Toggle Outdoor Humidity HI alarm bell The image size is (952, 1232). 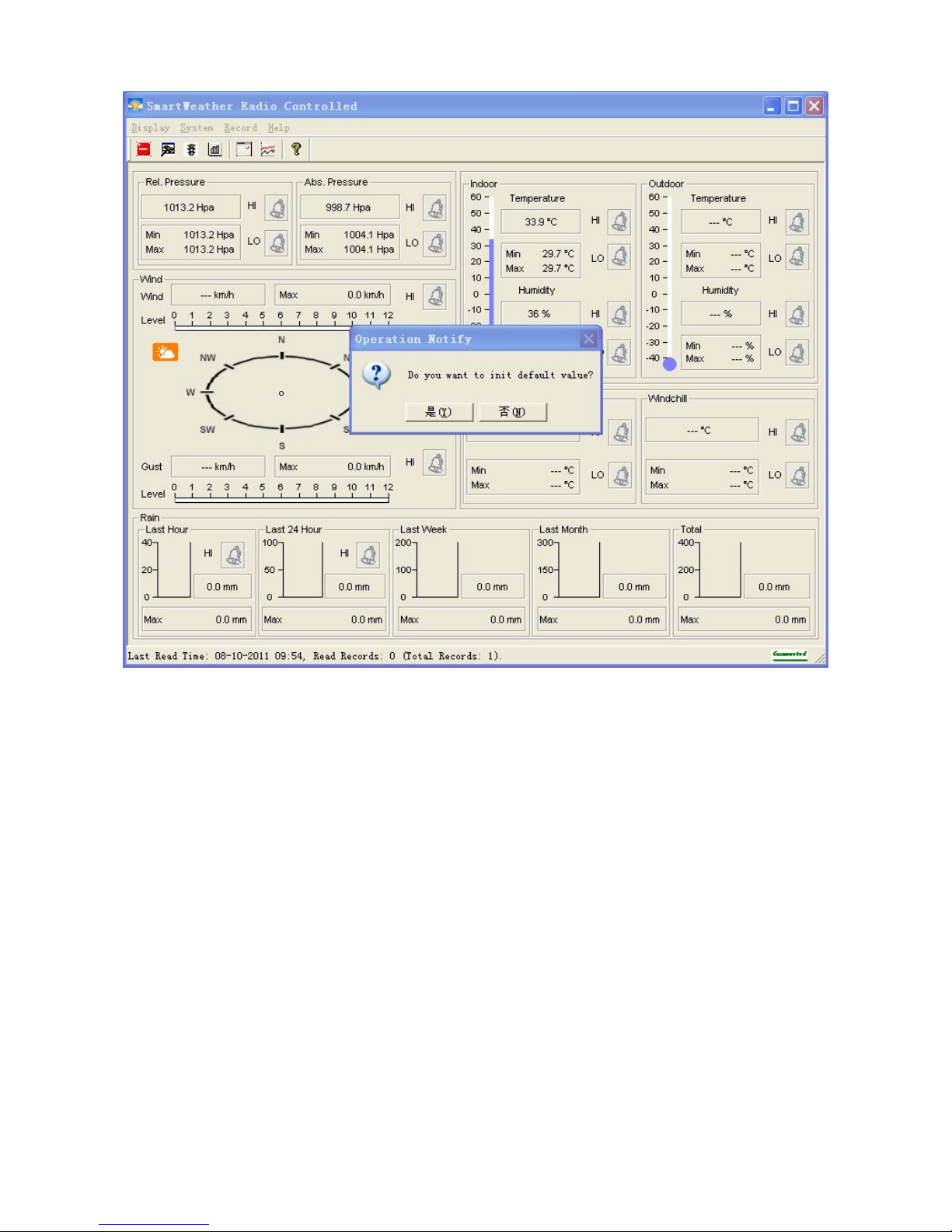pyautogui.click(x=797, y=314)
